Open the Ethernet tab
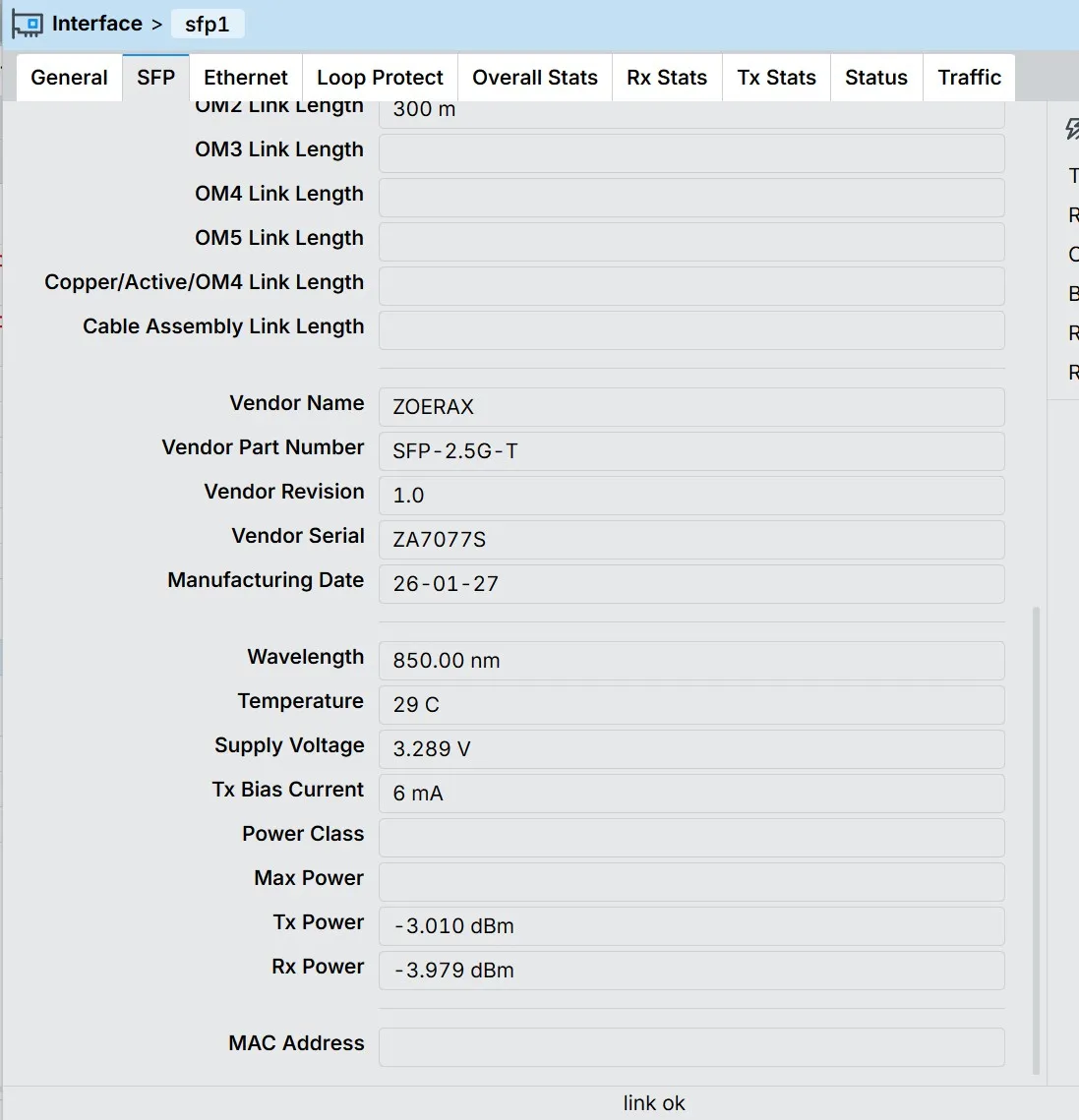This screenshot has height=1120, width=1079. [246, 77]
